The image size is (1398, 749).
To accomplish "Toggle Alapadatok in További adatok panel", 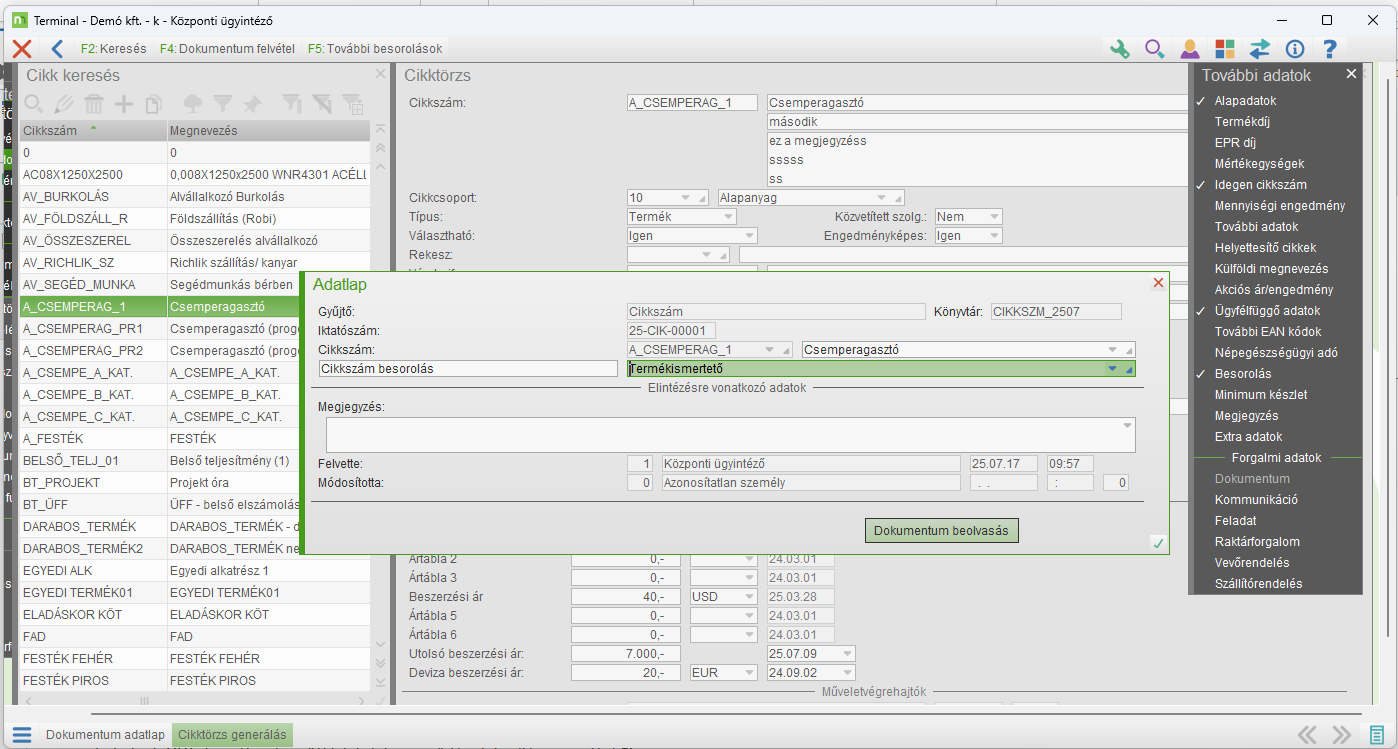I will (x=1245, y=101).
